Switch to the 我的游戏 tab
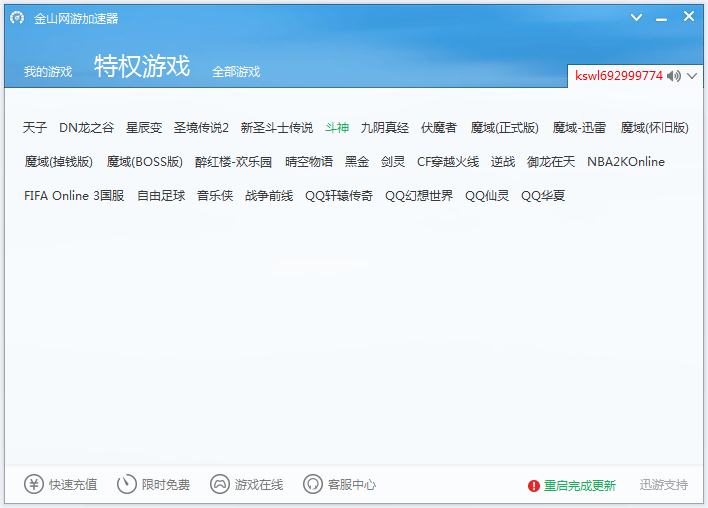 pyautogui.click(x=48, y=72)
